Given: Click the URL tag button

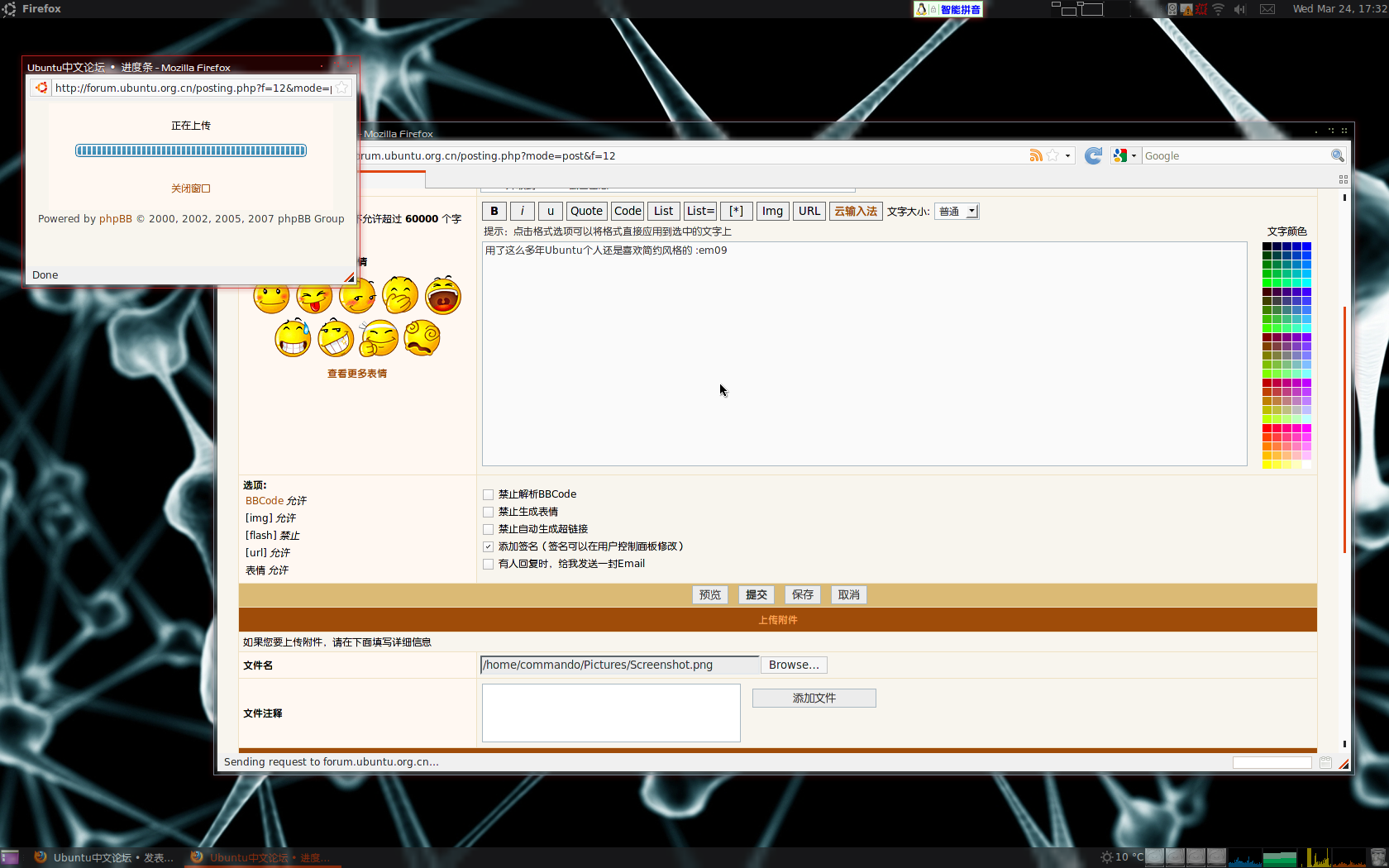Looking at the screenshot, I should tap(809, 211).
